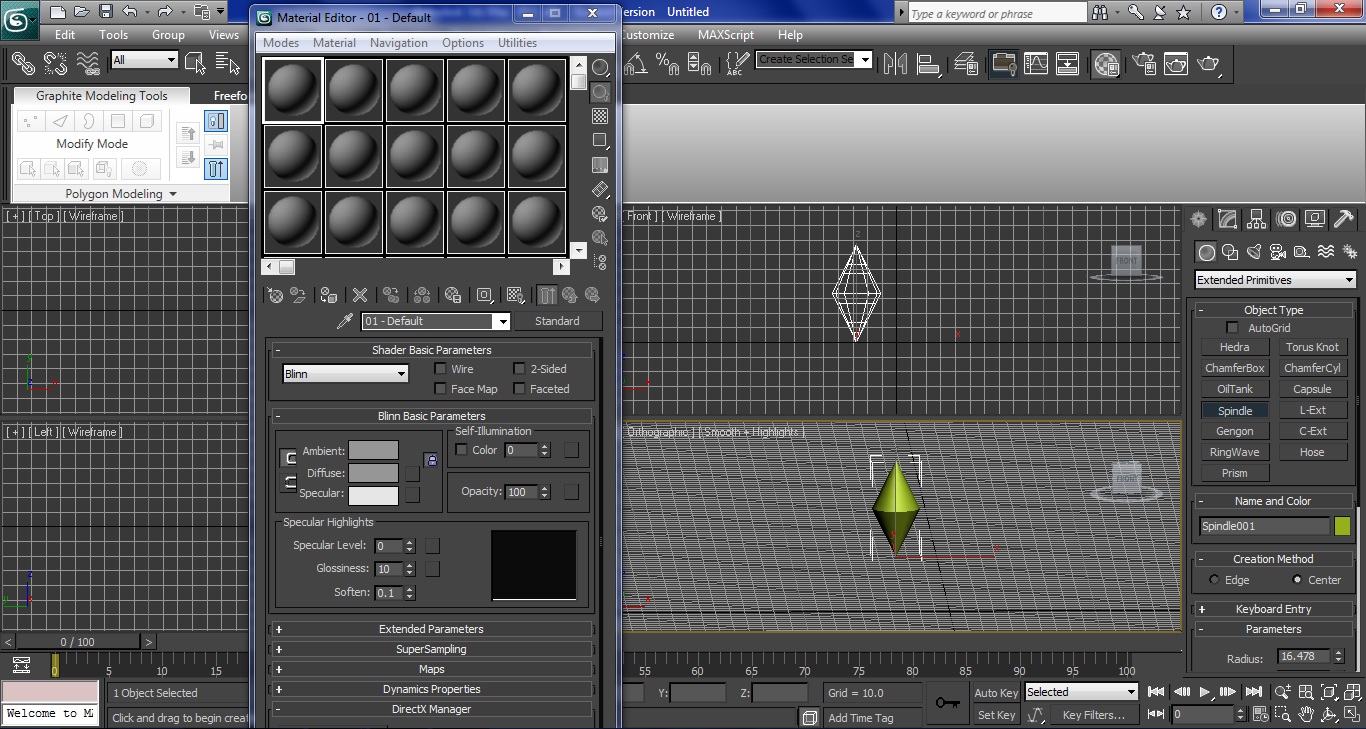Click the Ambient color swatch
Image resolution: width=1366 pixels, height=729 pixels.
374,451
